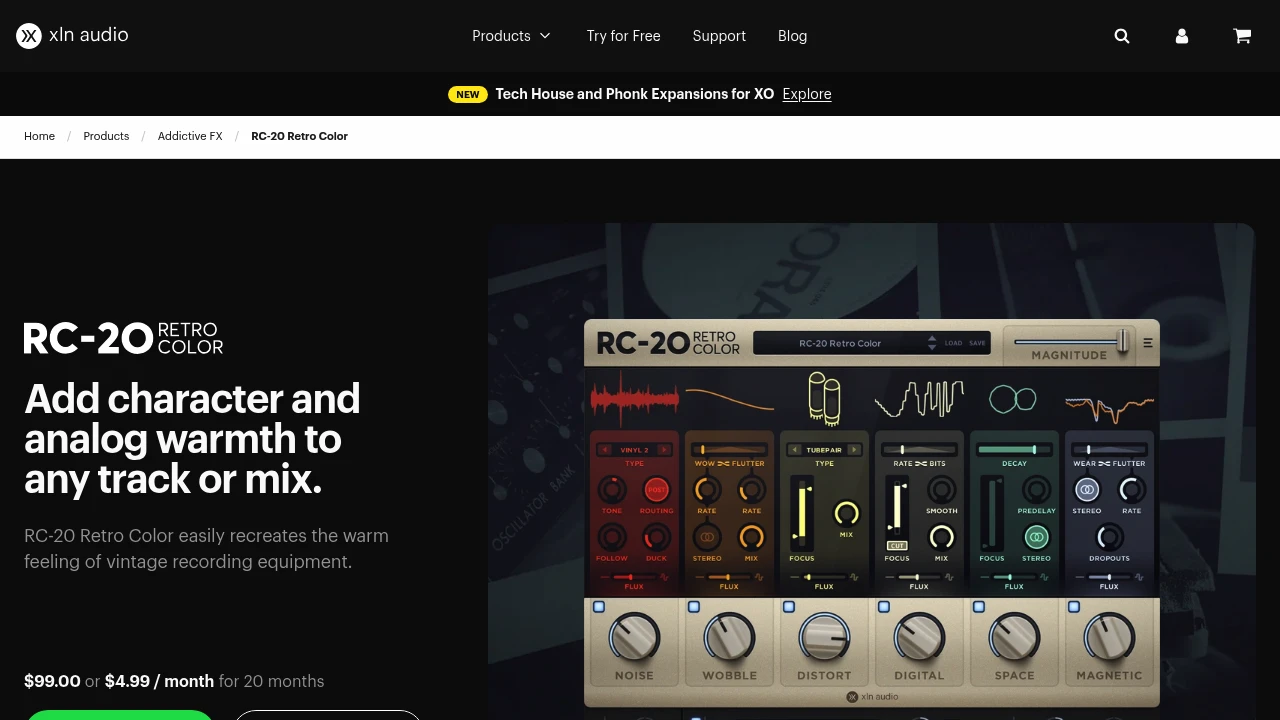Toggle the orange STEREO button in Wobble module
Image resolution: width=1280 pixels, height=720 pixels.
(x=707, y=537)
